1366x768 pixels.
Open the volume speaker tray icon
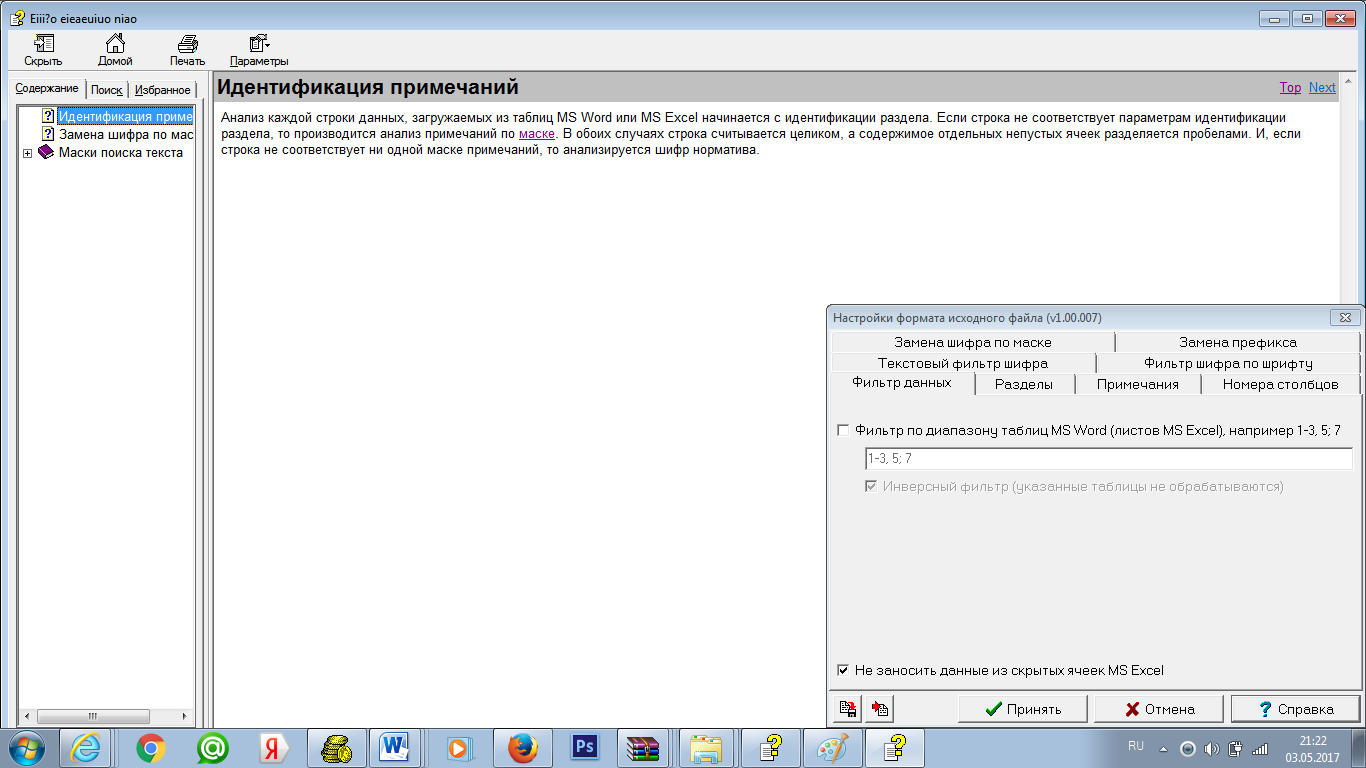tap(1212, 748)
